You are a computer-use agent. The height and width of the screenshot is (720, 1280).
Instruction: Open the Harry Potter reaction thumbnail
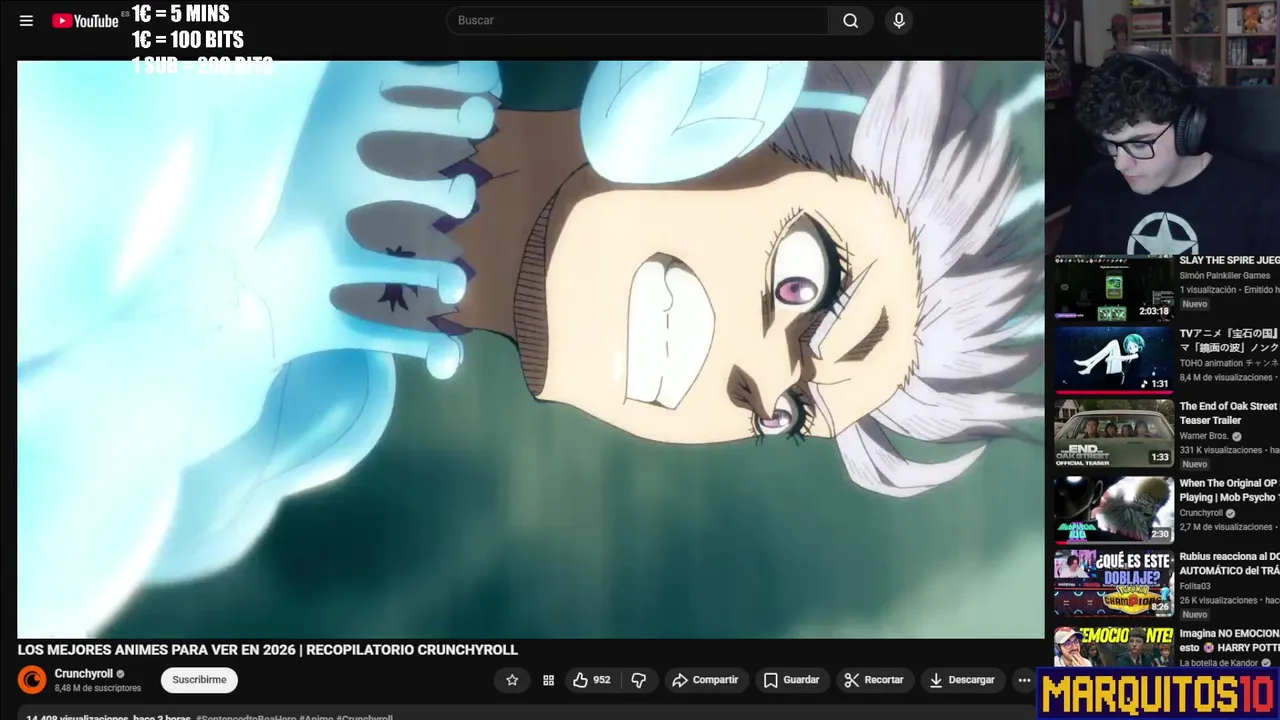pyautogui.click(x=1114, y=647)
